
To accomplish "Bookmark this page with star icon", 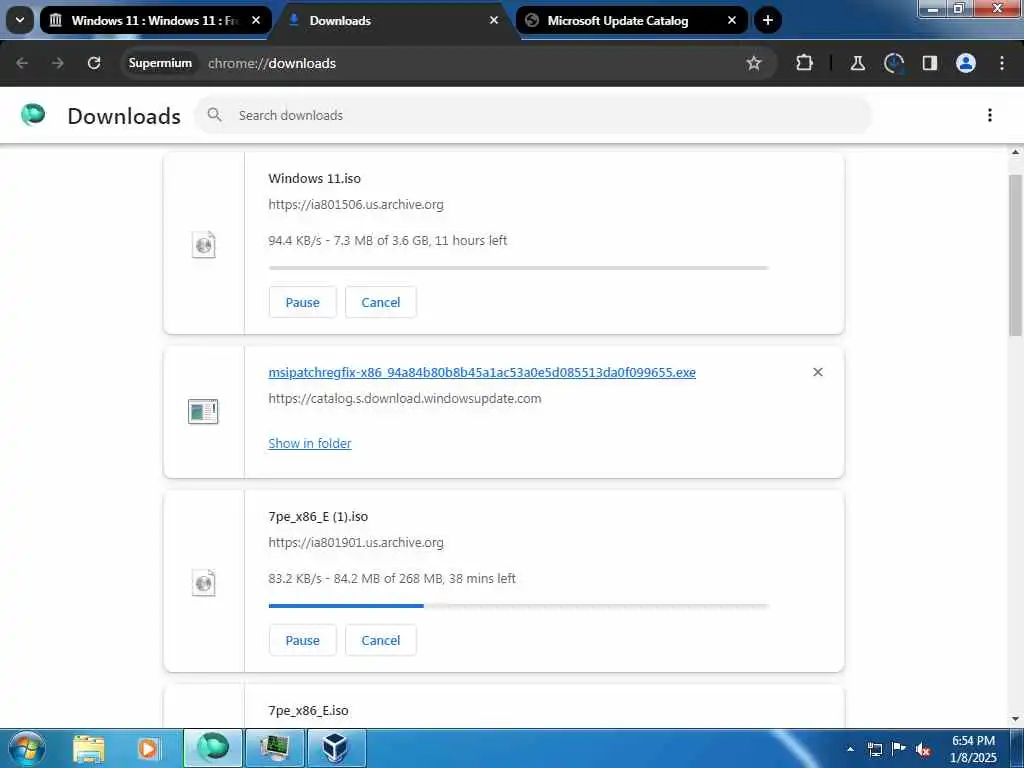I will coord(754,63).
